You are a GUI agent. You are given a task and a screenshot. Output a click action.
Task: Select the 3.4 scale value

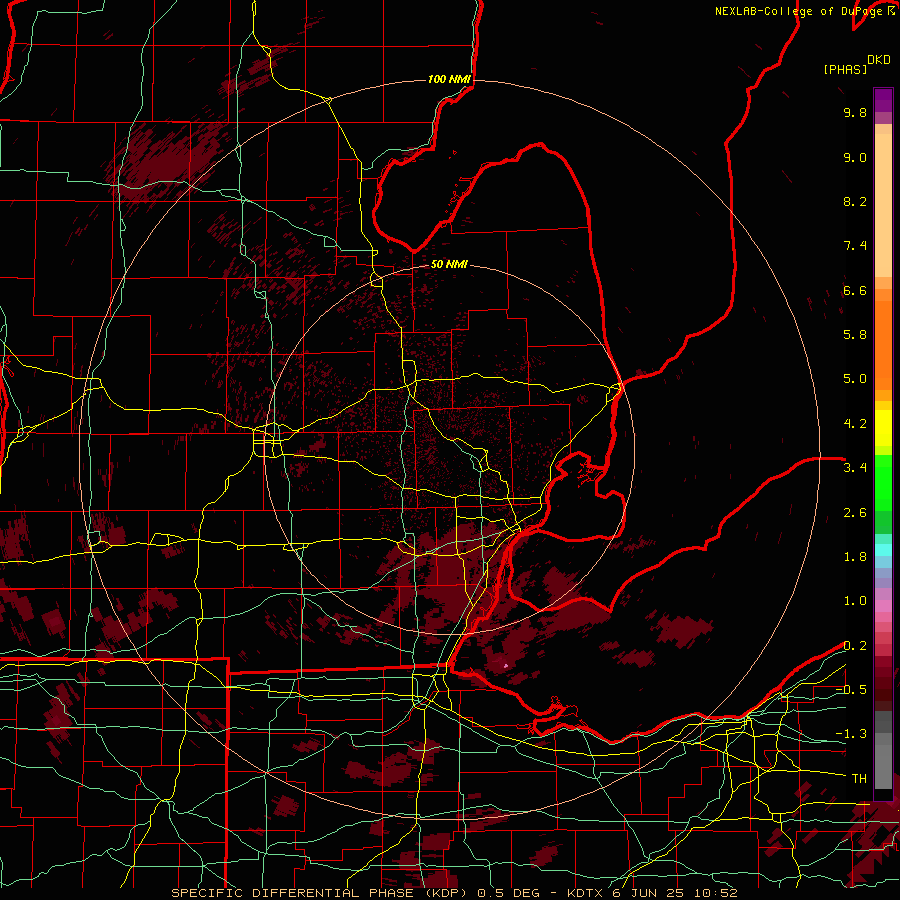(855, 468)
